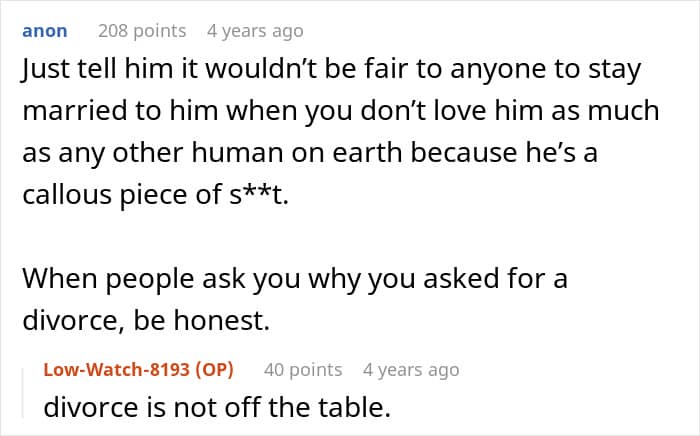Click the 208 points score

142,31
